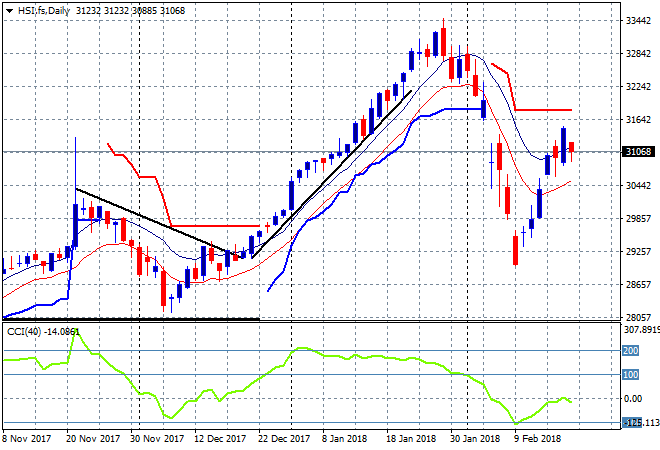This screenshot has height=450, width=660.
Task: Click the current price tag 31068
Action: click(638, 152)
